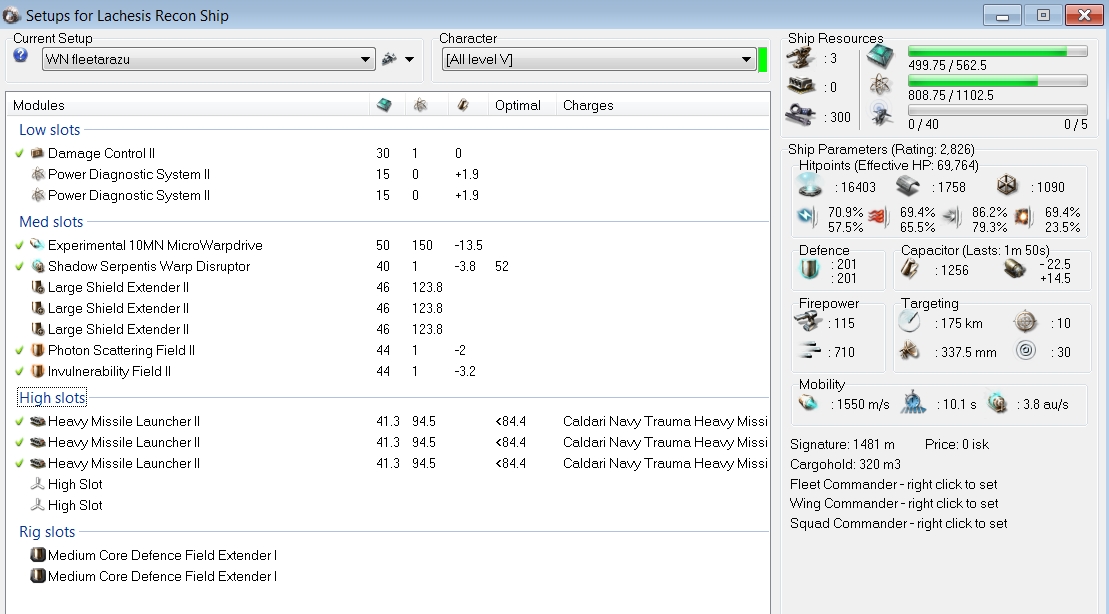
Task: Expand the ship icon dropdown arrow
Action: 409,60
